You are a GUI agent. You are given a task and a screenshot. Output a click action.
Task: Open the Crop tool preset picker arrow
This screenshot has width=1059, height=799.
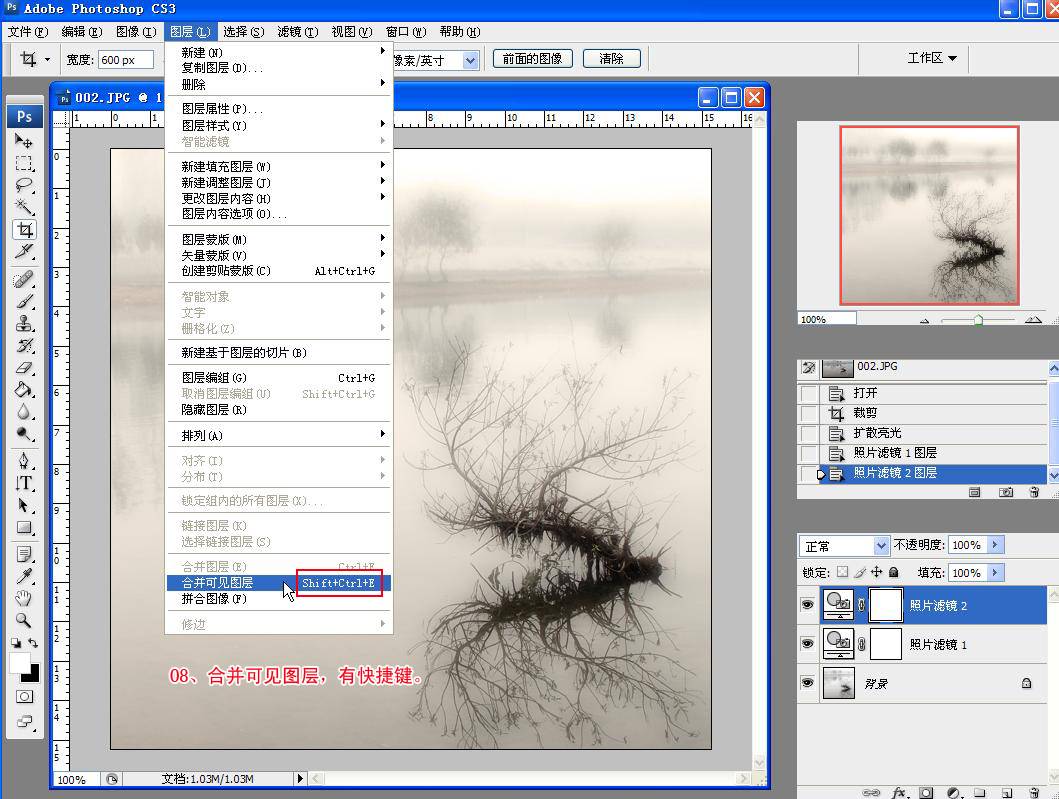pyautogui.click(x=47, y=59)
